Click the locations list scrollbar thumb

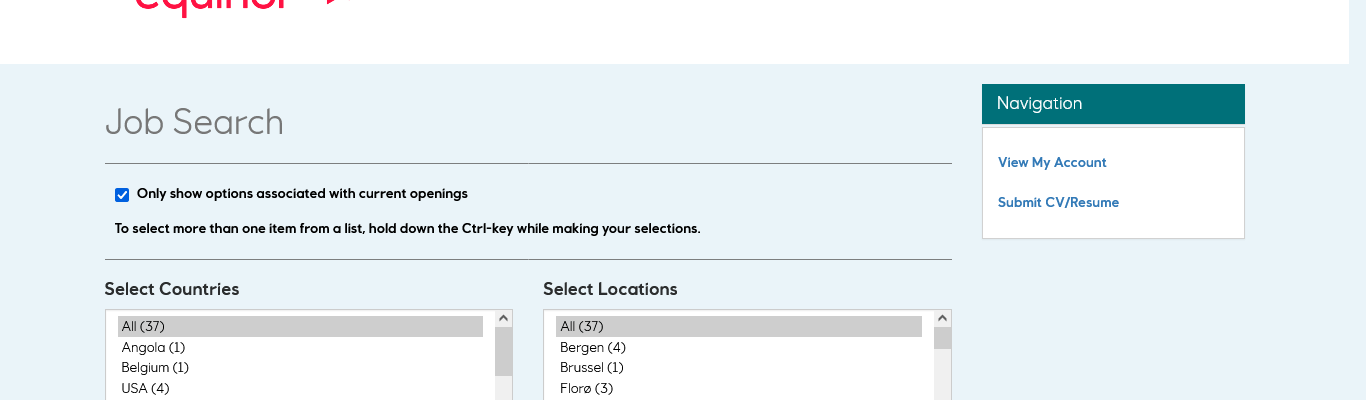942,338
